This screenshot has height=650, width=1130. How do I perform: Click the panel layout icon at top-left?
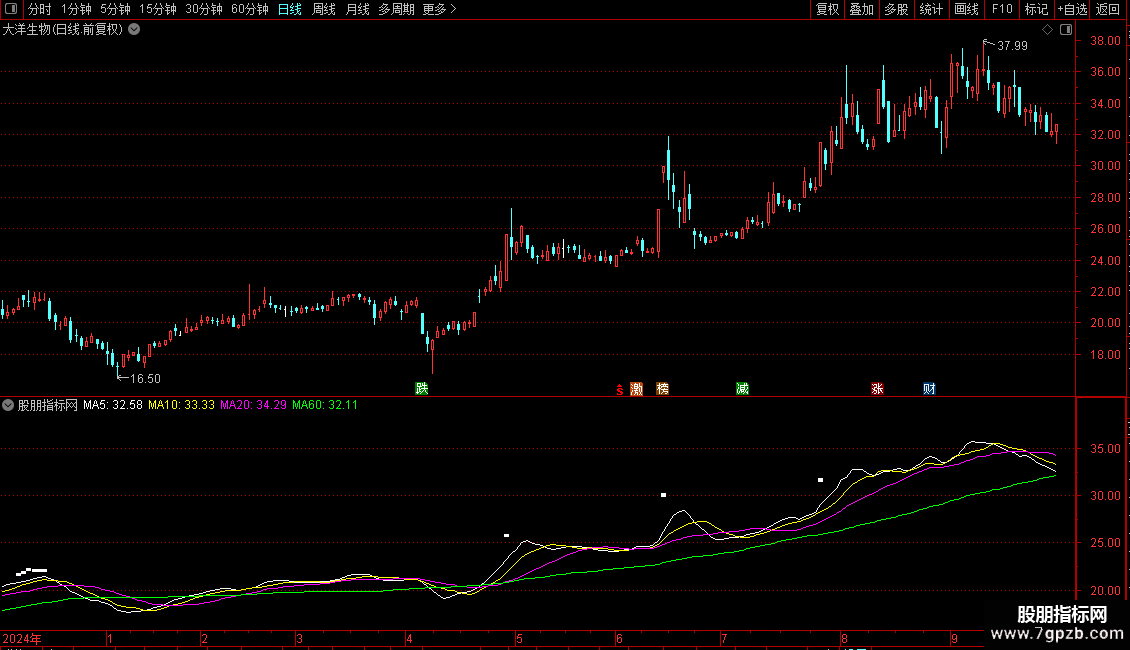click(11, 9)
